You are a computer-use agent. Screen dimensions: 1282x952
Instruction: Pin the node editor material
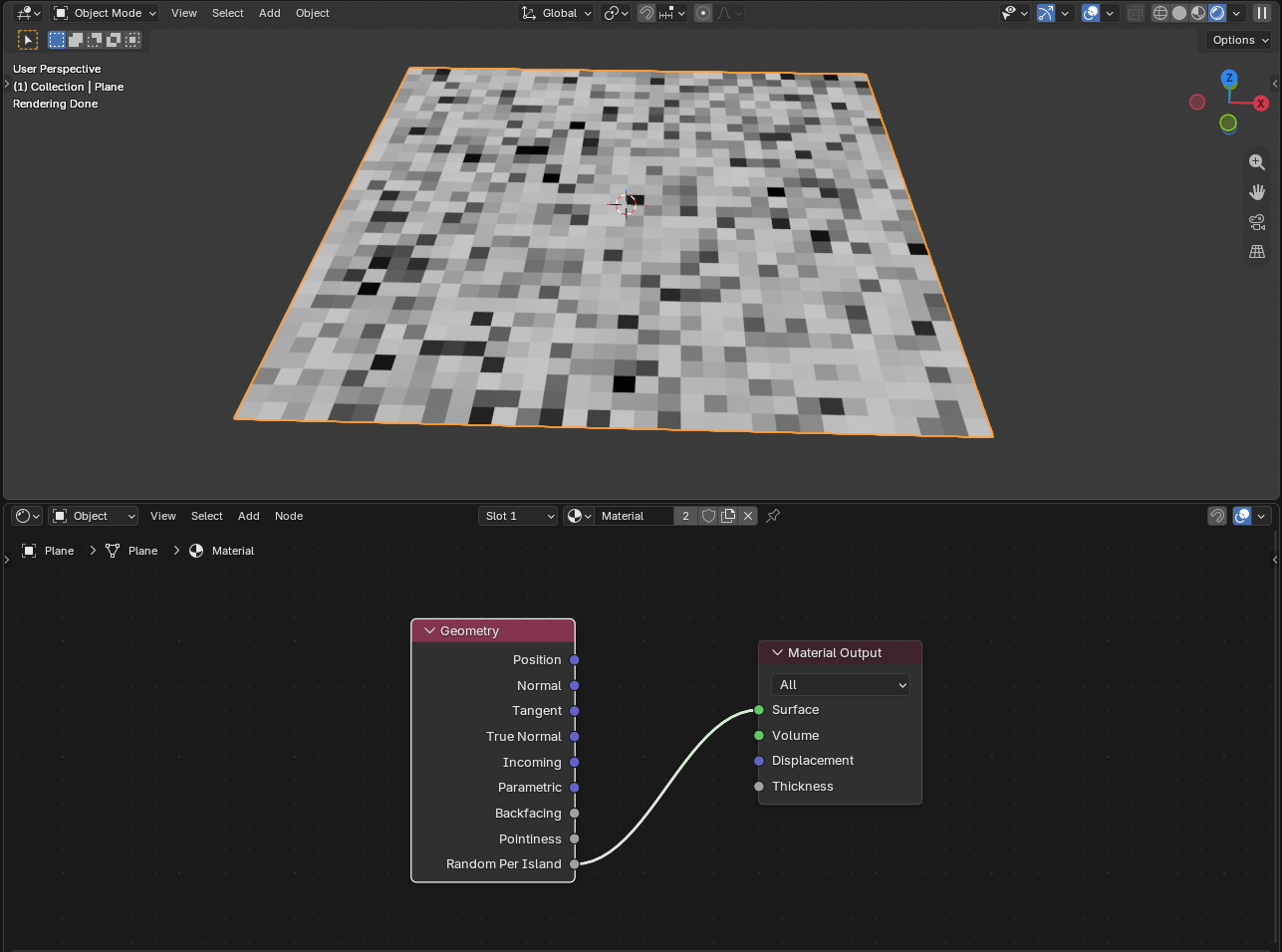point(773,516)
